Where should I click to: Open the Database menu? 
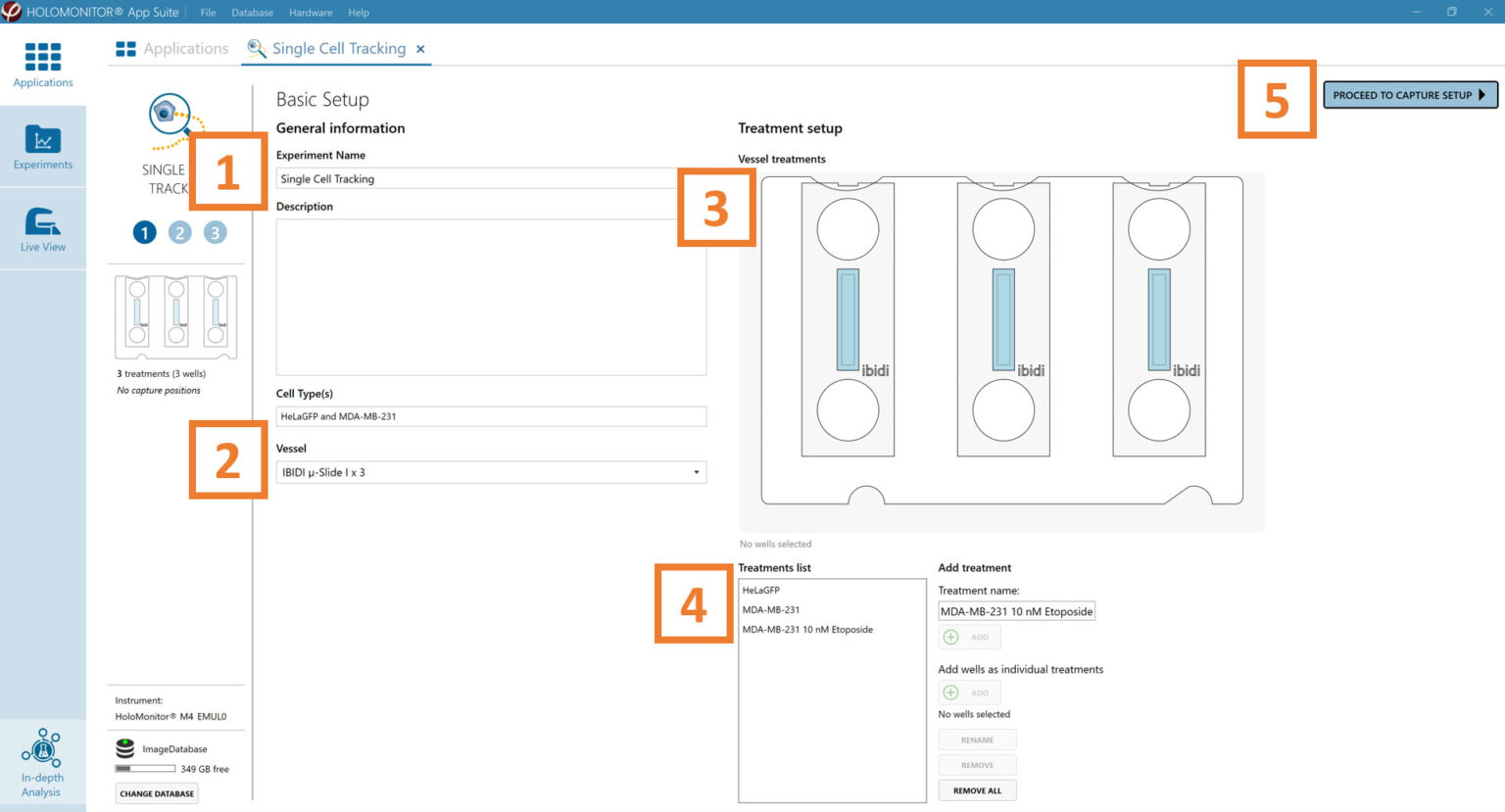[x=252, y=13]
